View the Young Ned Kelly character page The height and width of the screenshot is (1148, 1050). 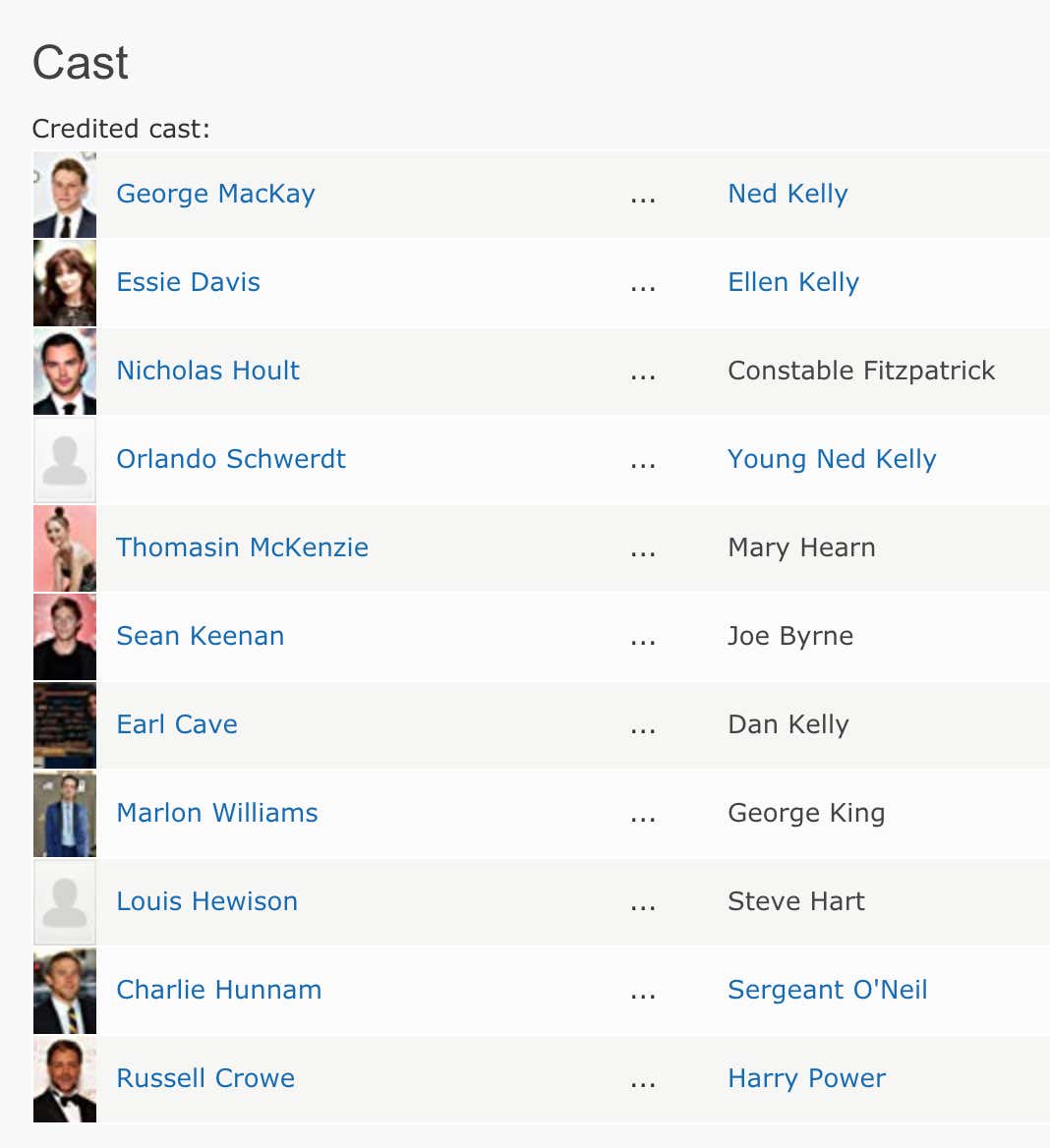click(832, 459)
